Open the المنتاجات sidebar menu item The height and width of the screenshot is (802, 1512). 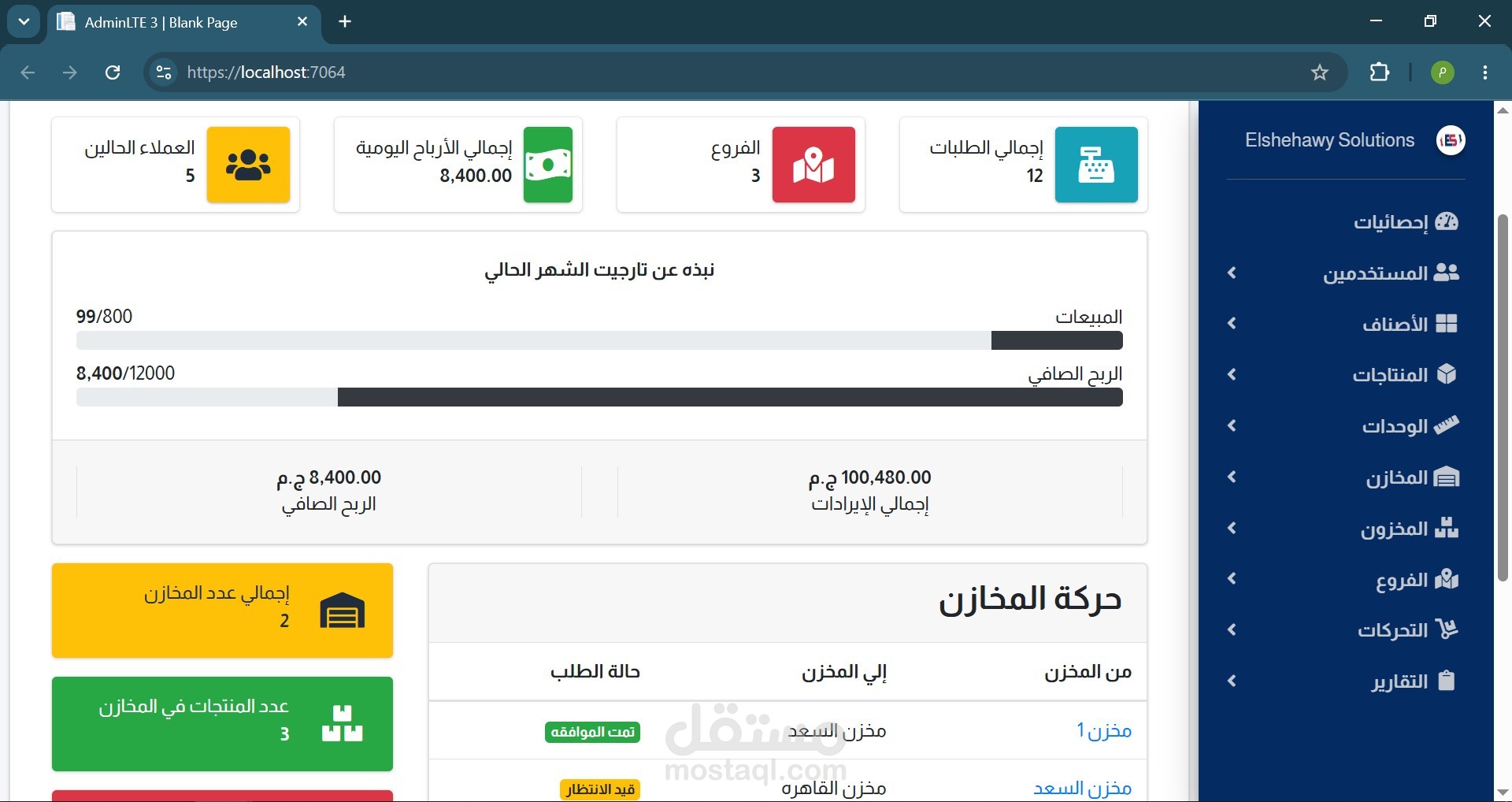coord(1346,374)
